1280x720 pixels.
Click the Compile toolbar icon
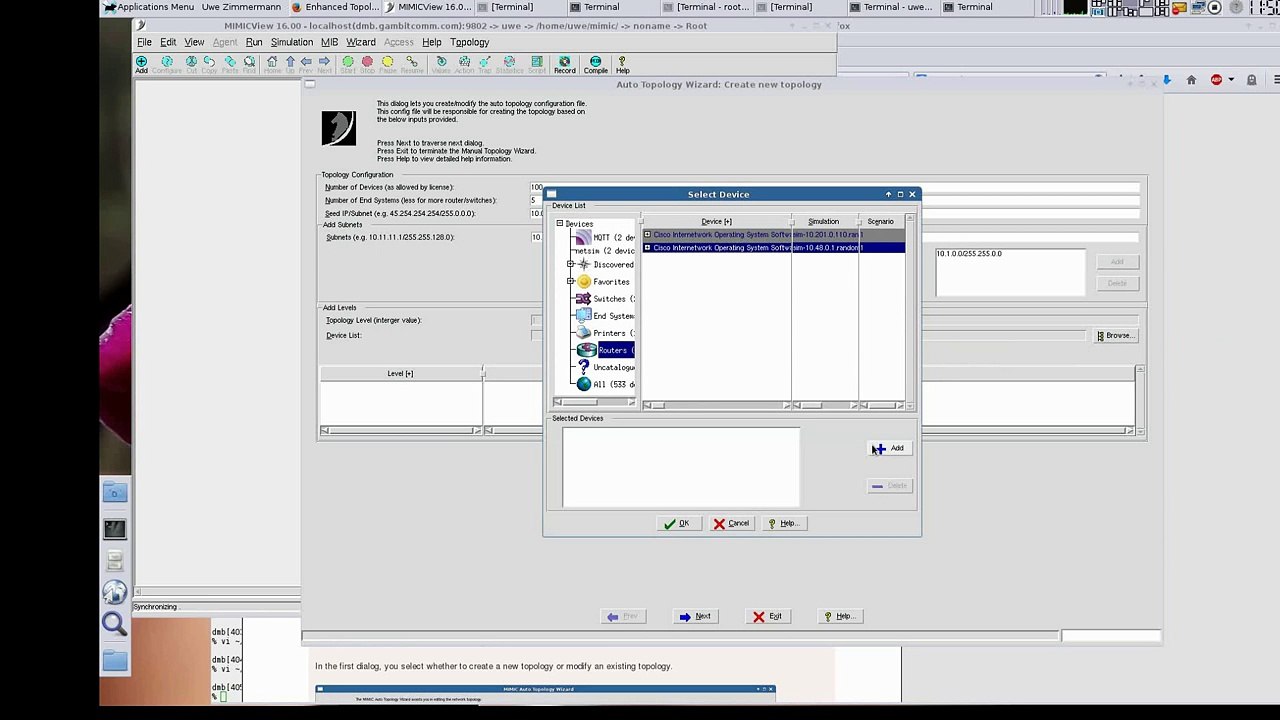595,64
